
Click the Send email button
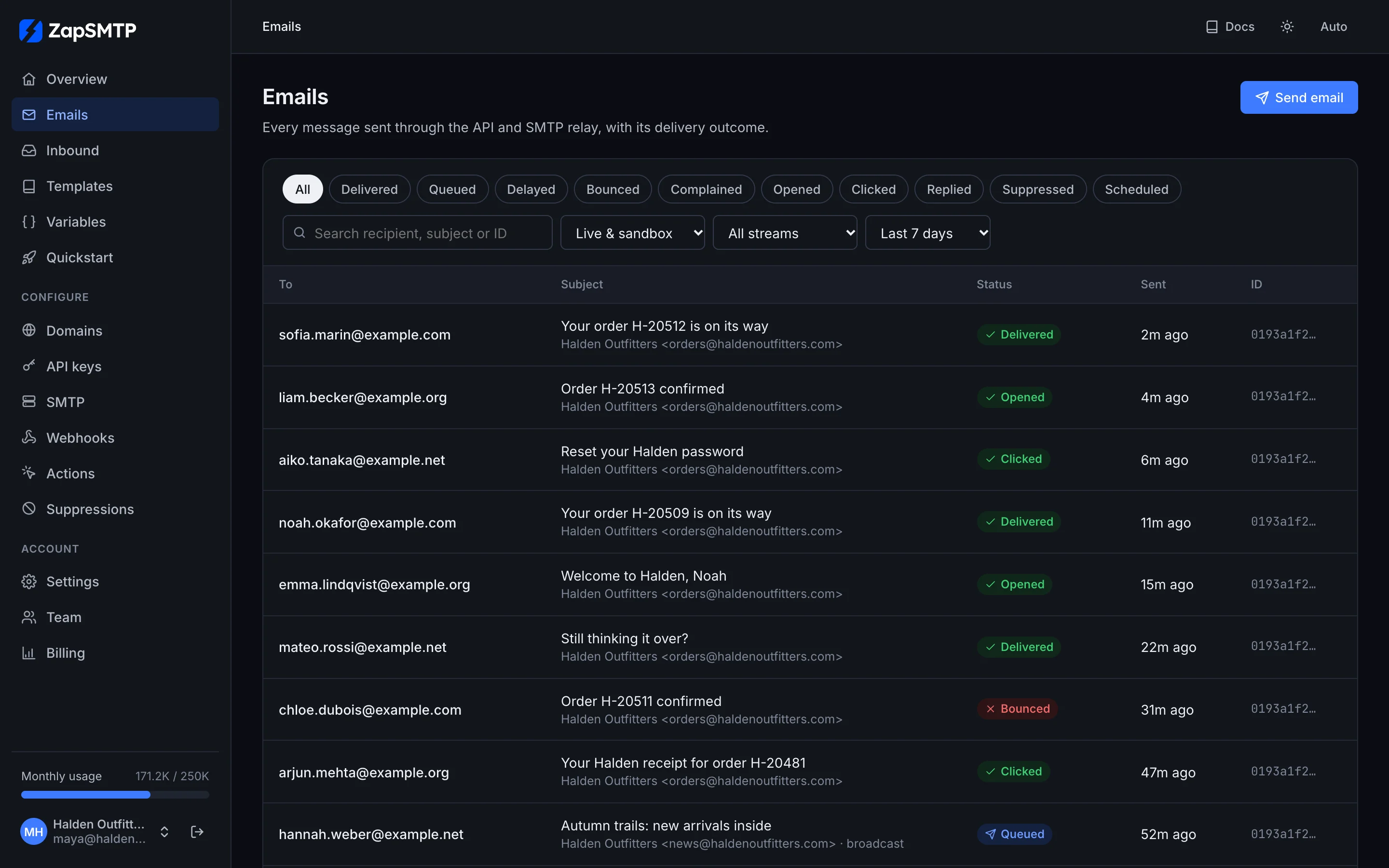tap(1298, 97)
